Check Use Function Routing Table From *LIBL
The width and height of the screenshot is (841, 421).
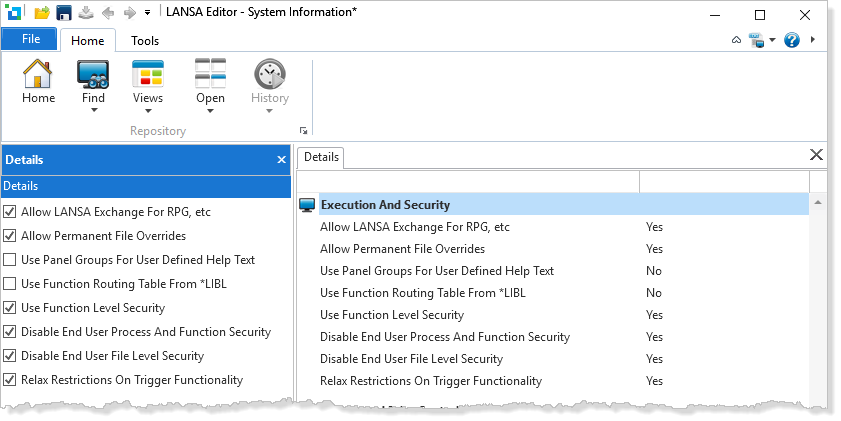(x=10, y=284)
